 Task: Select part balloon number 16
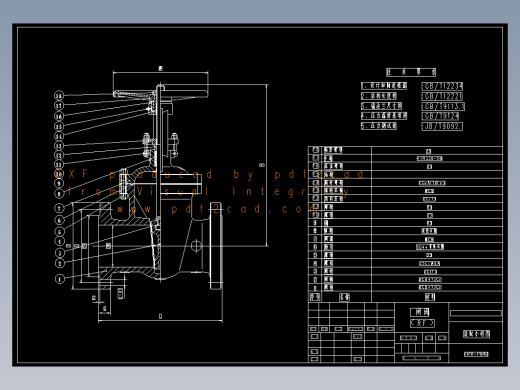pos(59,116)
